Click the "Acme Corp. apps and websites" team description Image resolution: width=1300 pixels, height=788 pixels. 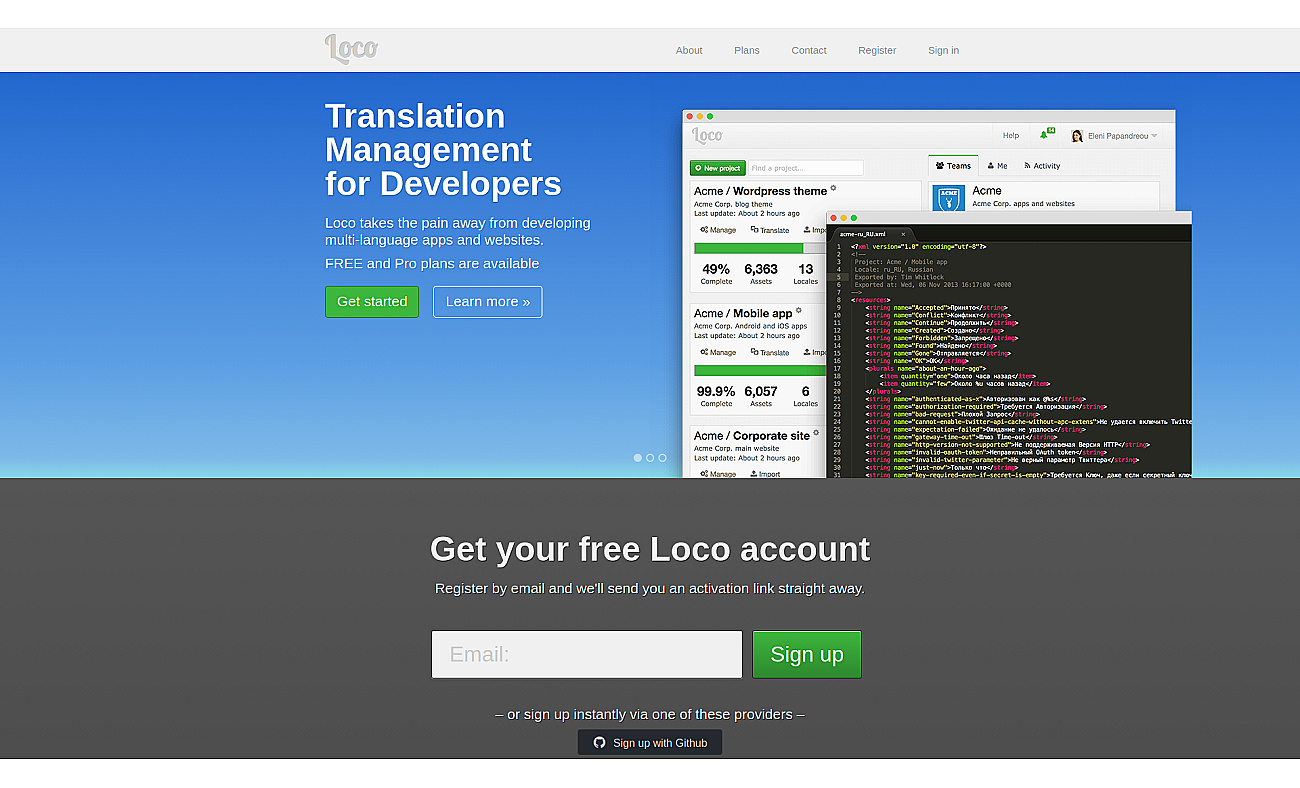1023,204
